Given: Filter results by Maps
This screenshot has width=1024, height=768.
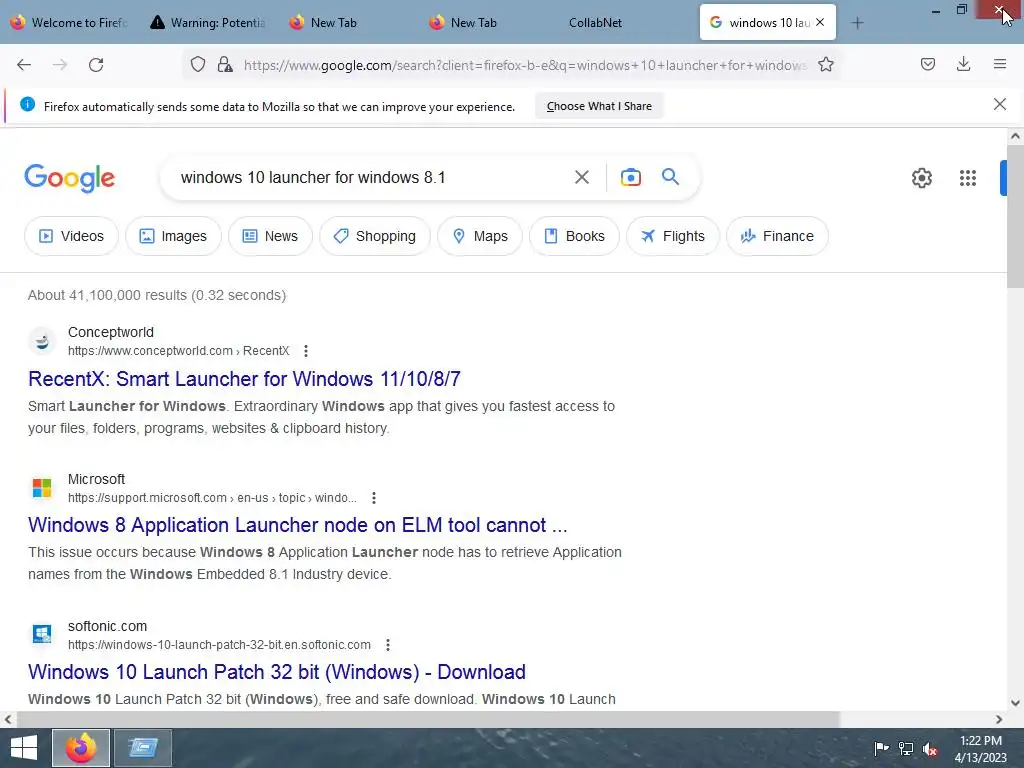Looking at the screenshot, I should [x=480, y=236].
